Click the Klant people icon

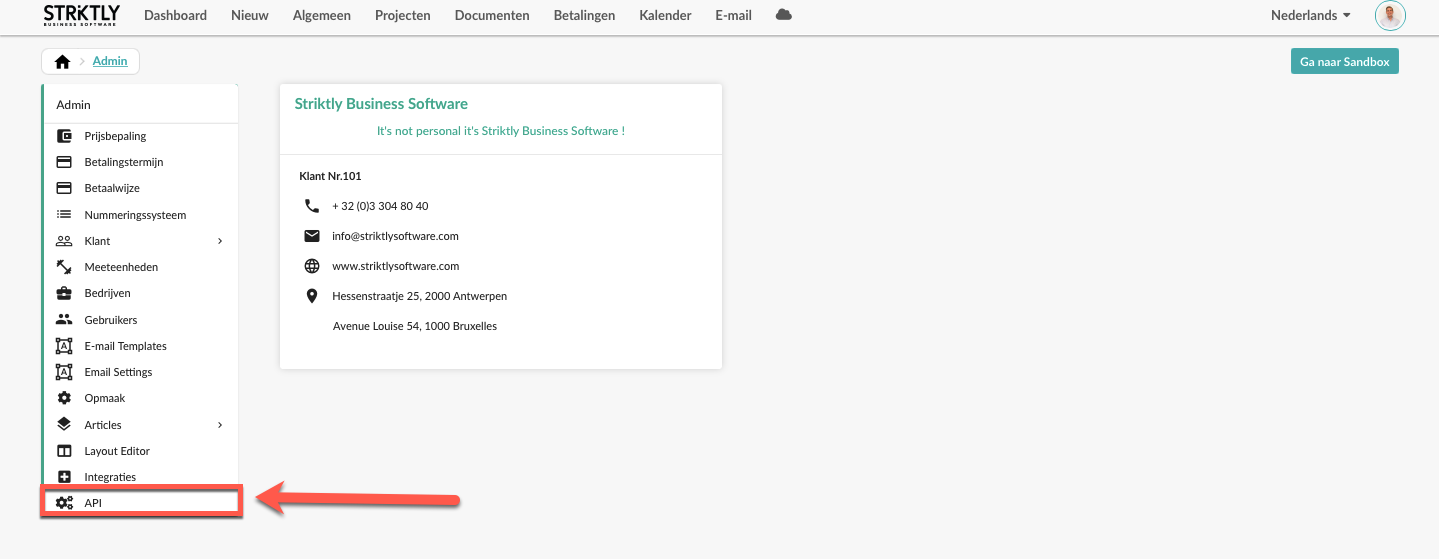[64, 241]
